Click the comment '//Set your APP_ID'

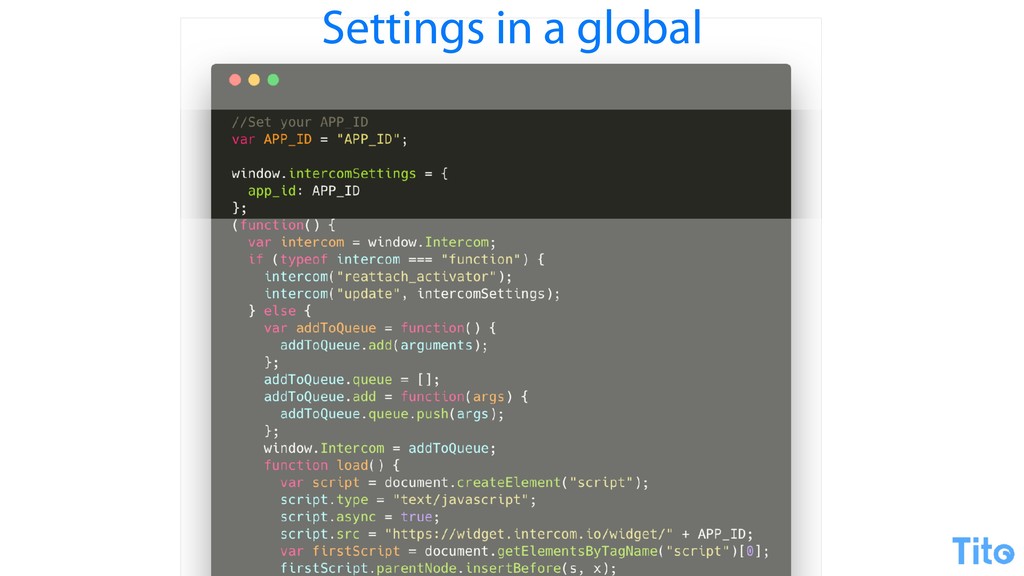point(300,122)
